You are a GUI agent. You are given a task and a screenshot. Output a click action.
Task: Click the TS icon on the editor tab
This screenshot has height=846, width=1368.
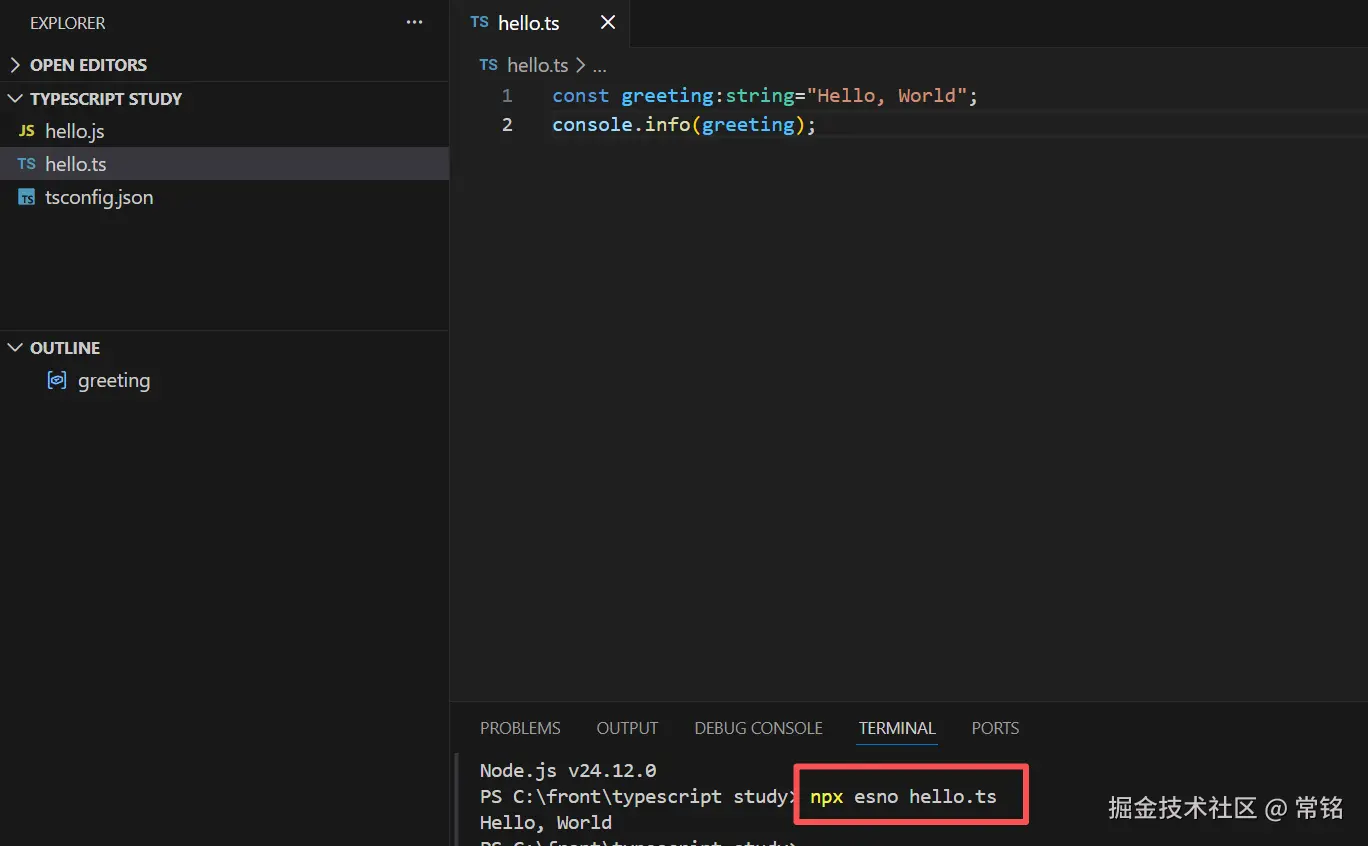[x=480, y=22]
